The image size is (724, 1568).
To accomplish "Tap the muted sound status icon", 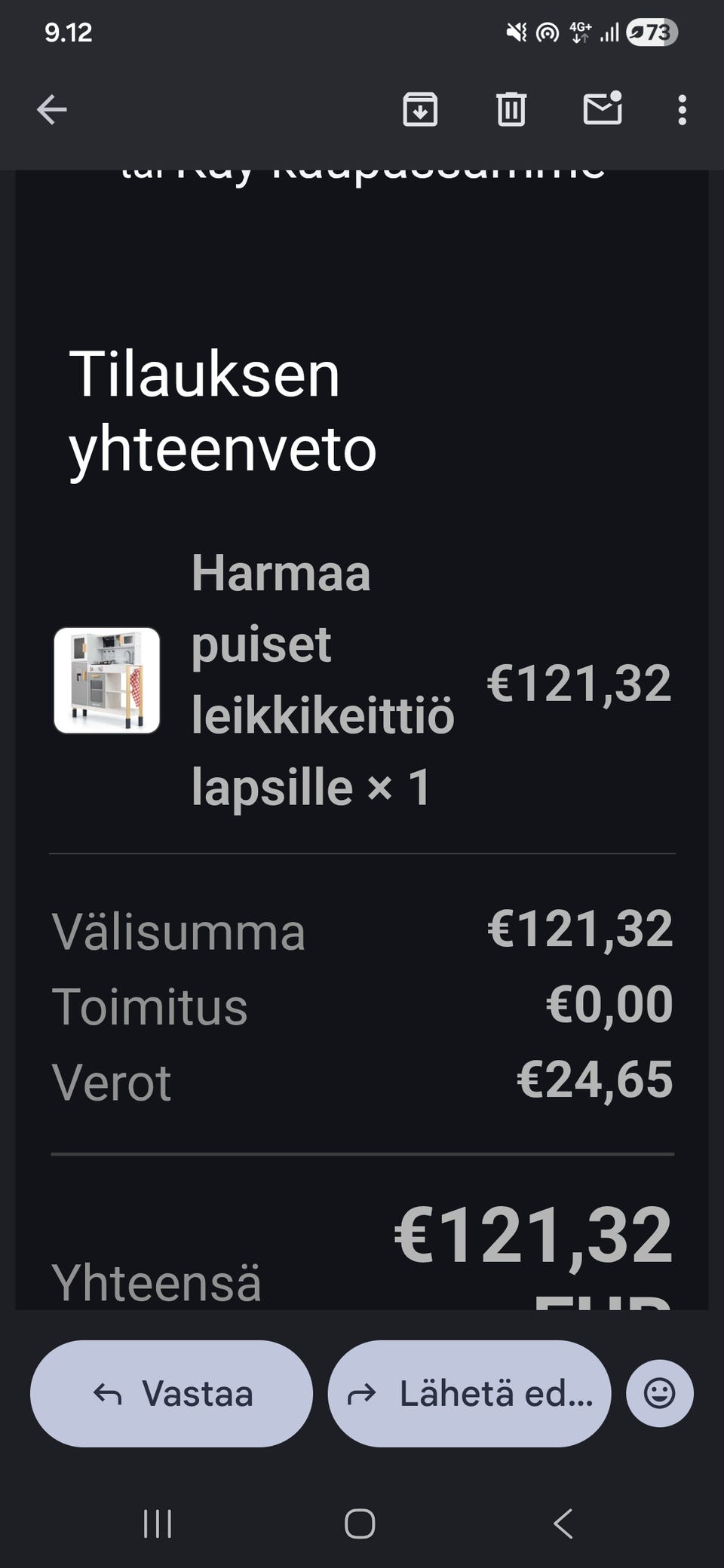I will click(516, 32).
